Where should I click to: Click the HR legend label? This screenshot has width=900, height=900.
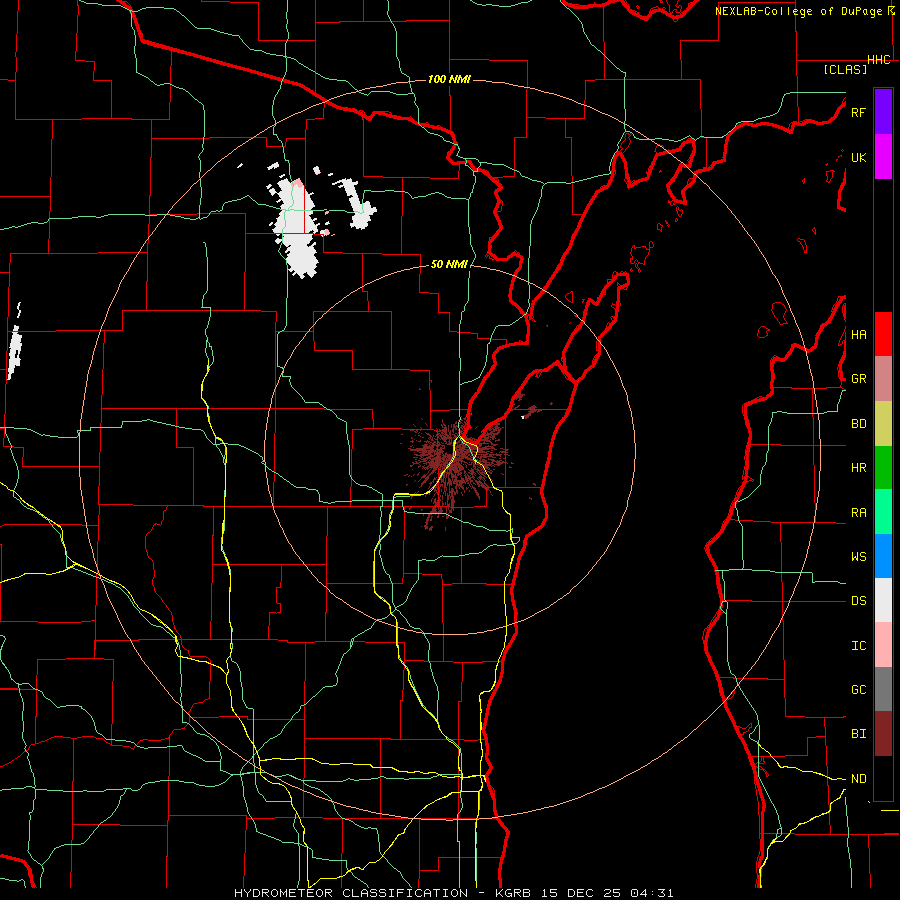click(858, 468)
